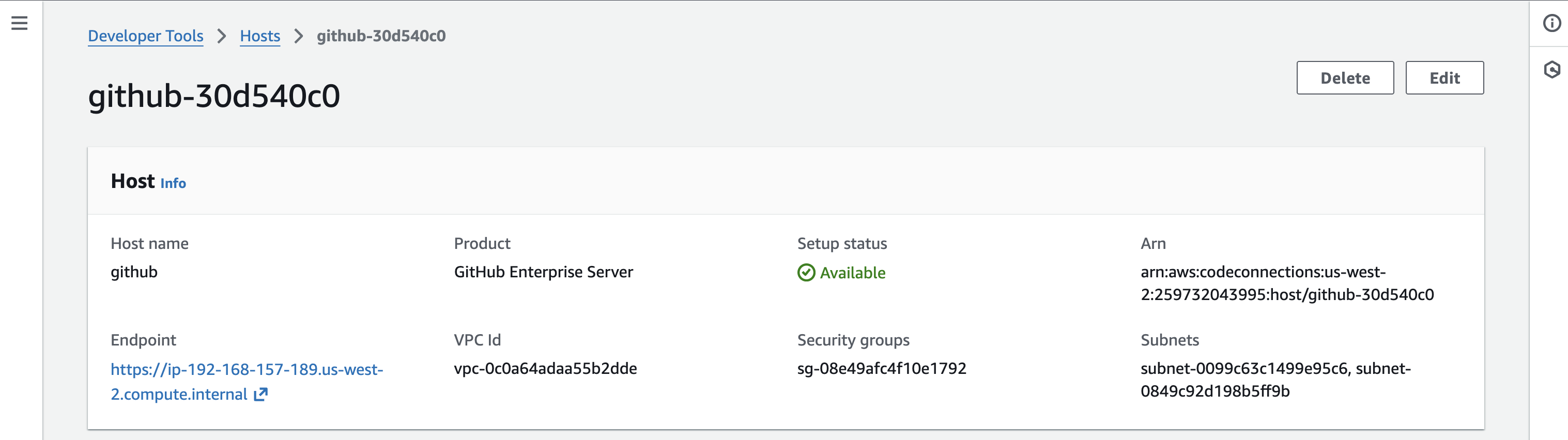Click the Arn label
1568x440 pixels.
pyautogui.click(x=1153, y=243)
